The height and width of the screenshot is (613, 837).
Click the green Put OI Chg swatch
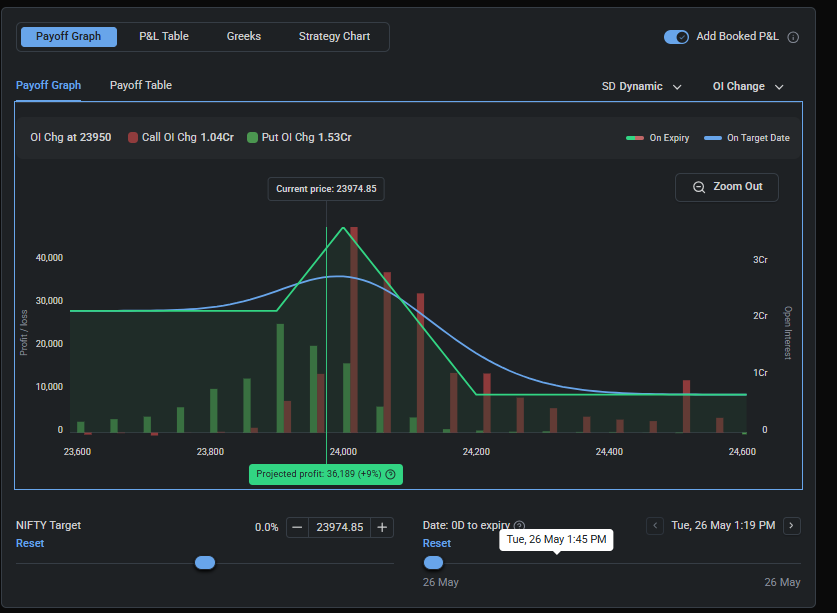tap(252, 138)
